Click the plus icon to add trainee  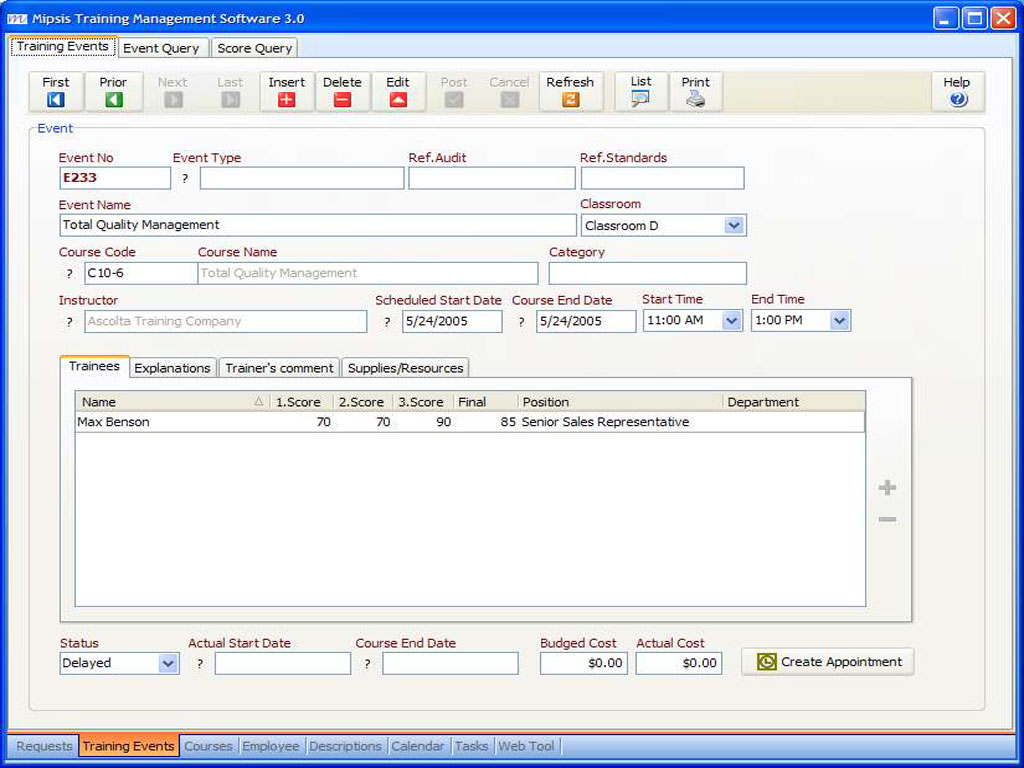887,488
